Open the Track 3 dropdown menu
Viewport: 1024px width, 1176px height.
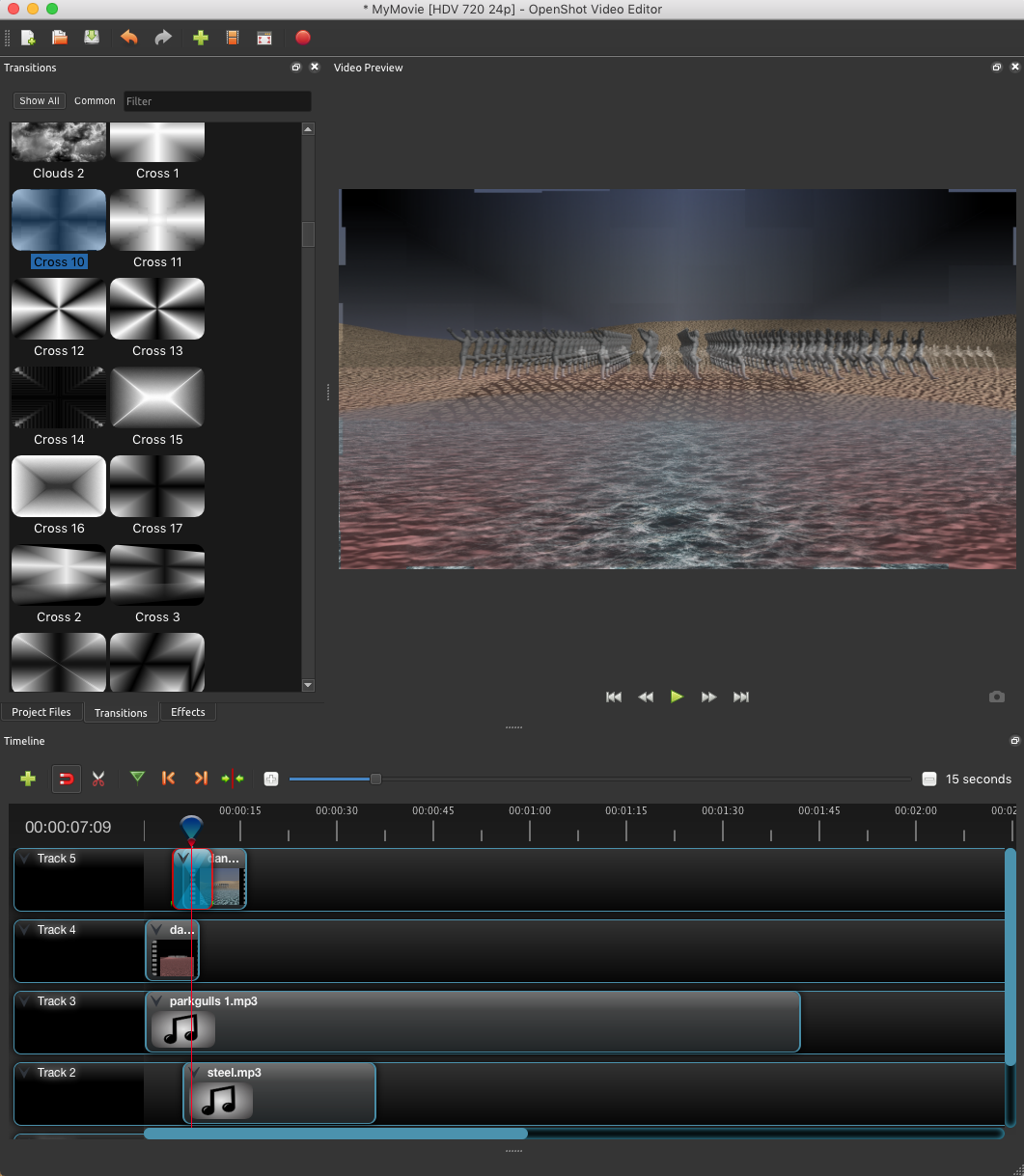coord(25,1001)
